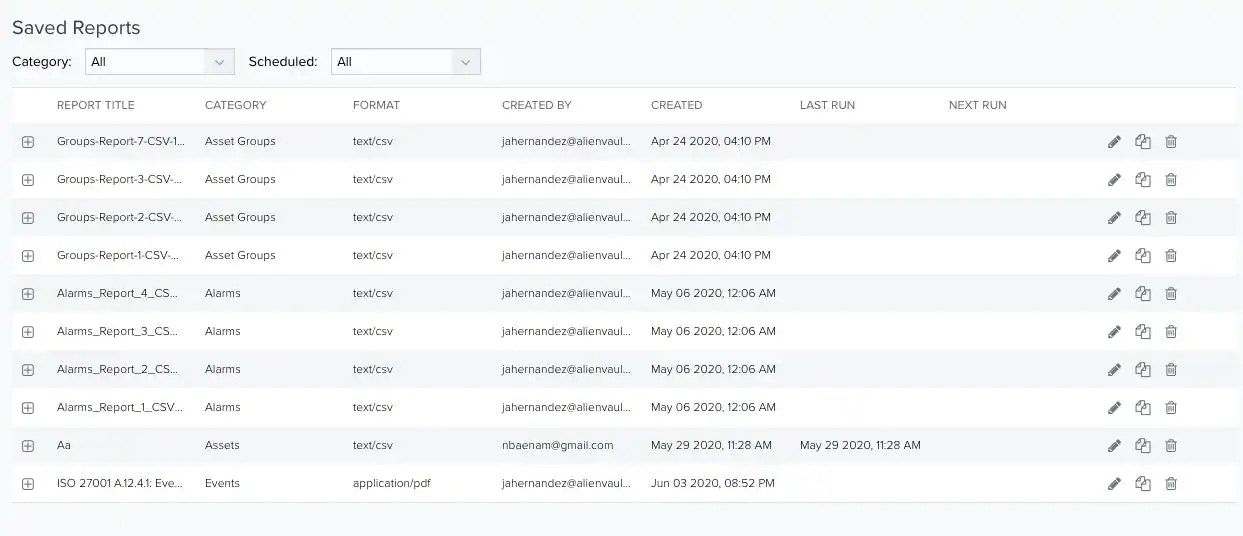This screenshot has width=1243, height=536.
Task: Trash the Alarms_Report_2 report
Action: click(1171, 370)
